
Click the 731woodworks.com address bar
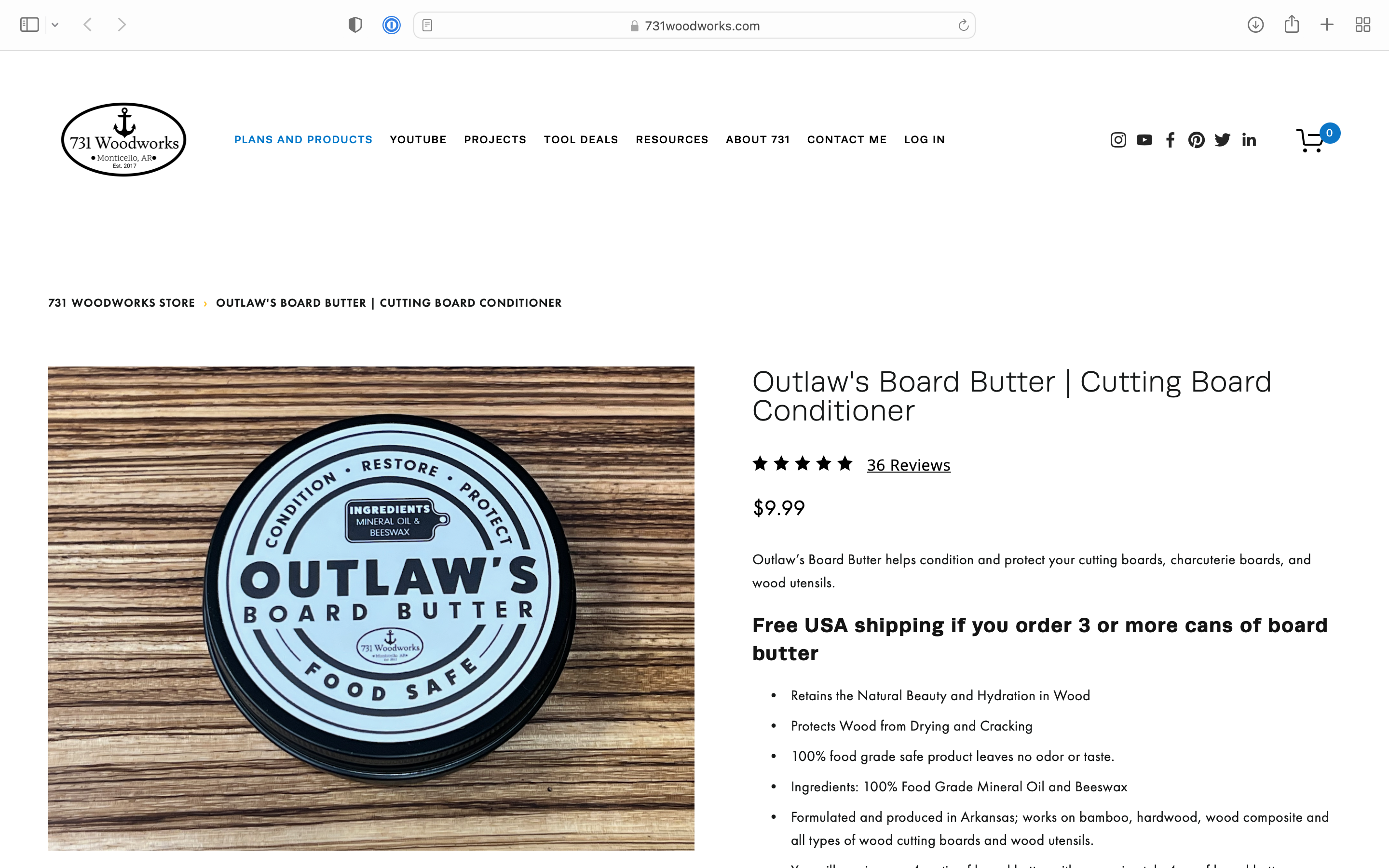point(694,25)
